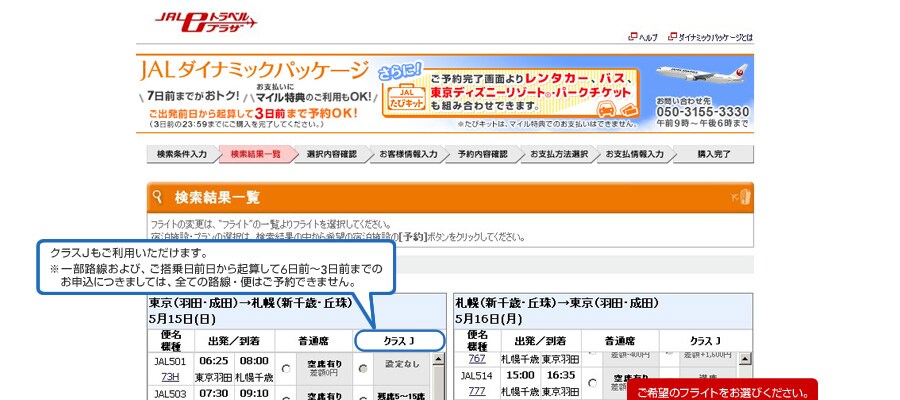Click the highlighted クラスJ column header

coord(399,341)
